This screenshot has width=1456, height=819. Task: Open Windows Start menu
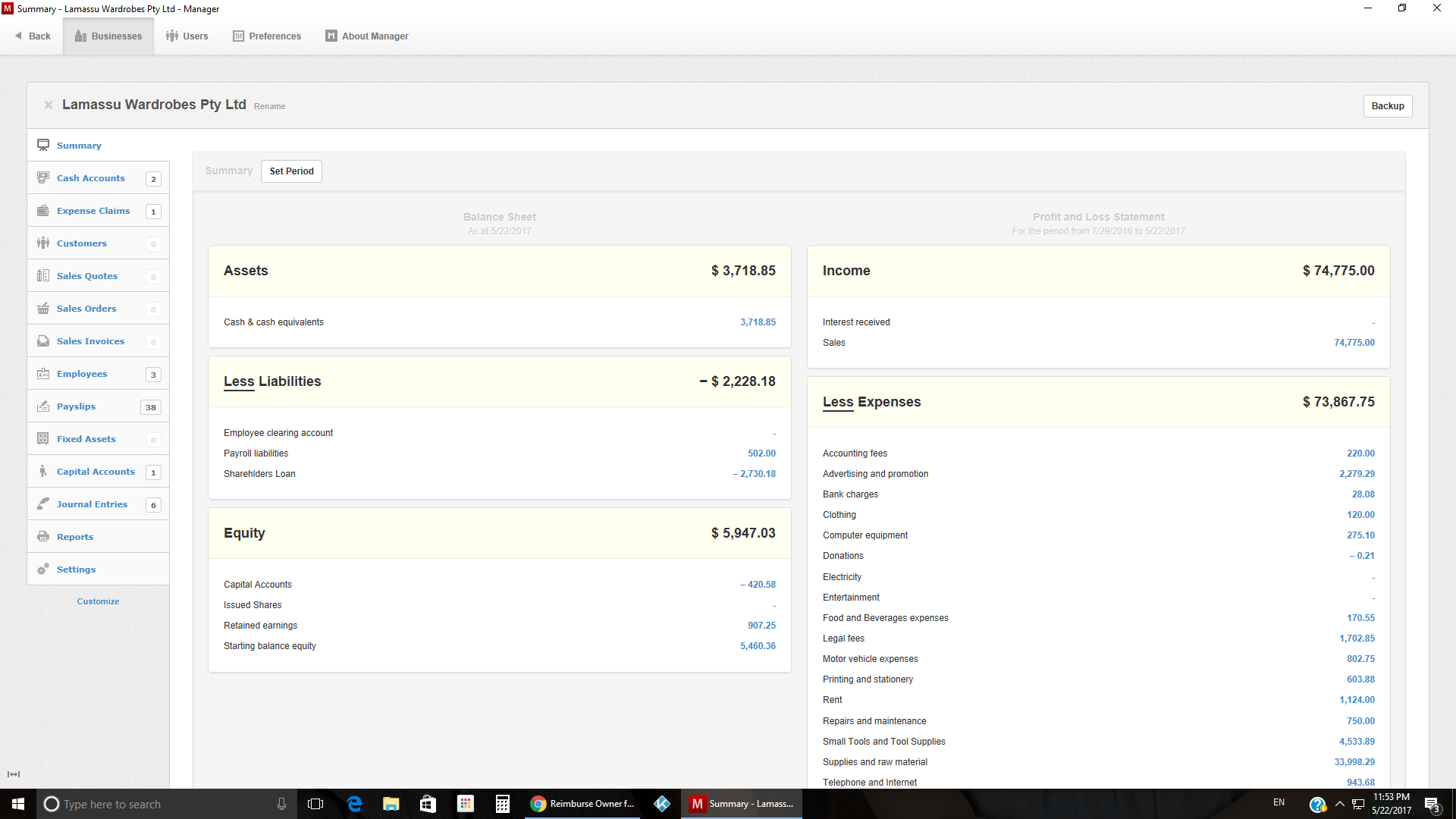18,804
